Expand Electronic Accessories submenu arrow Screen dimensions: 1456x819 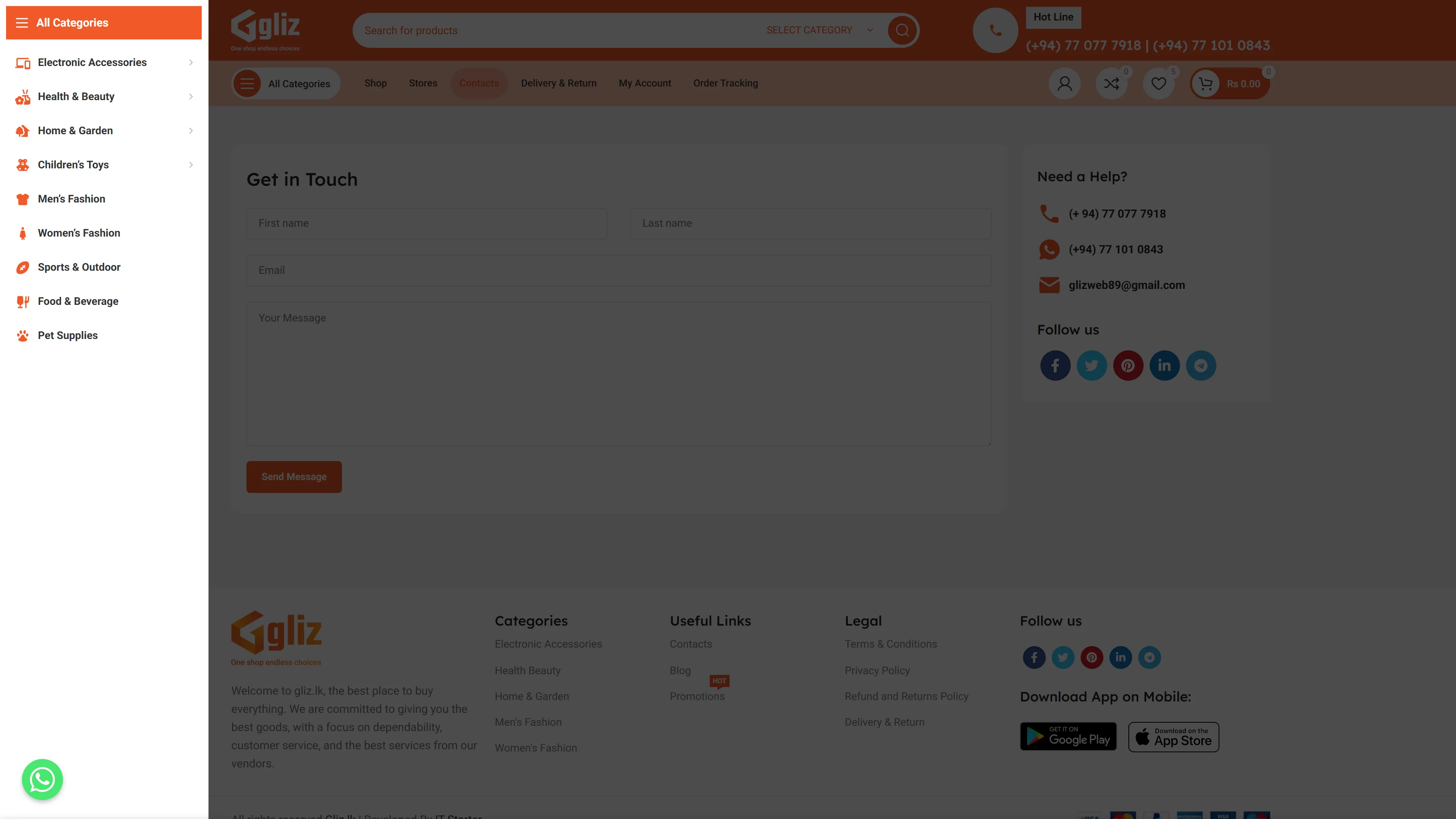pos(190,63)
